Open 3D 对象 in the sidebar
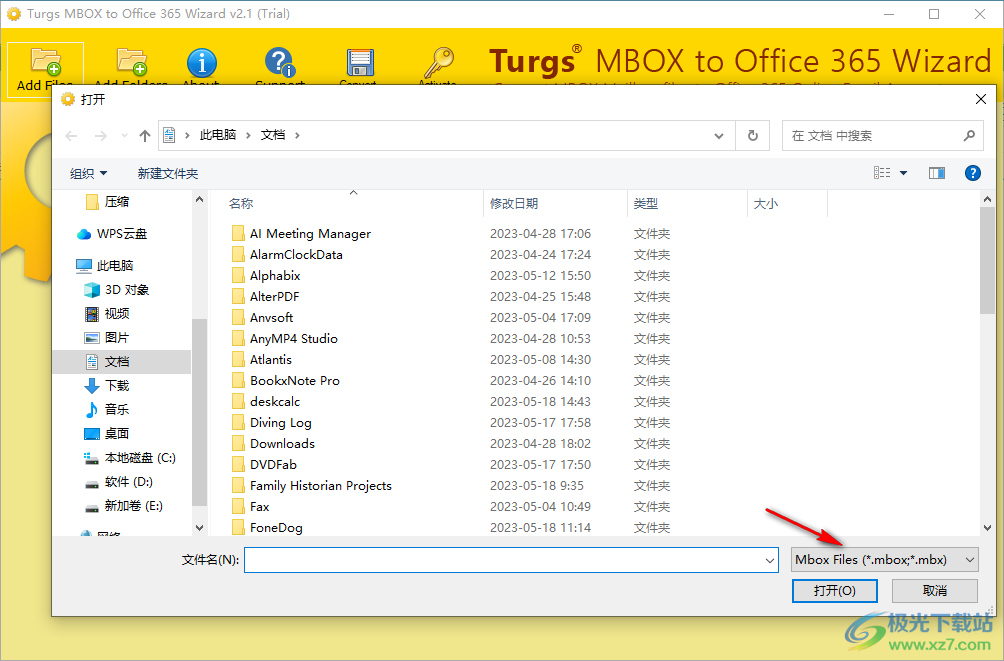 tap(117, 290)
